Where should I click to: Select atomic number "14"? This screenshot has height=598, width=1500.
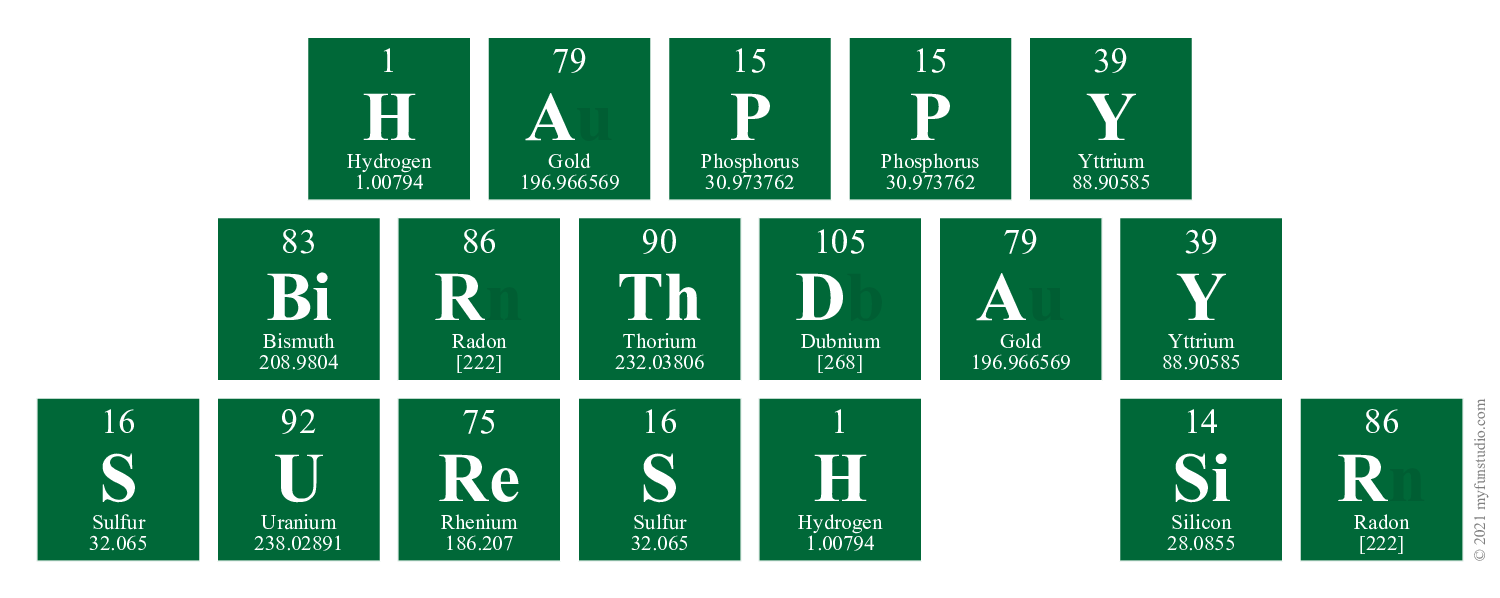point(1201,422)
